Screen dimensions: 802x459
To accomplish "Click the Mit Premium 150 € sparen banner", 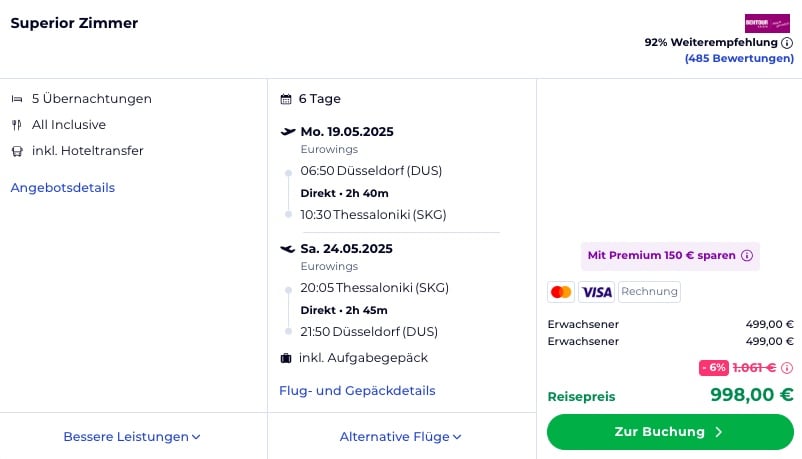I will (670, 256).
